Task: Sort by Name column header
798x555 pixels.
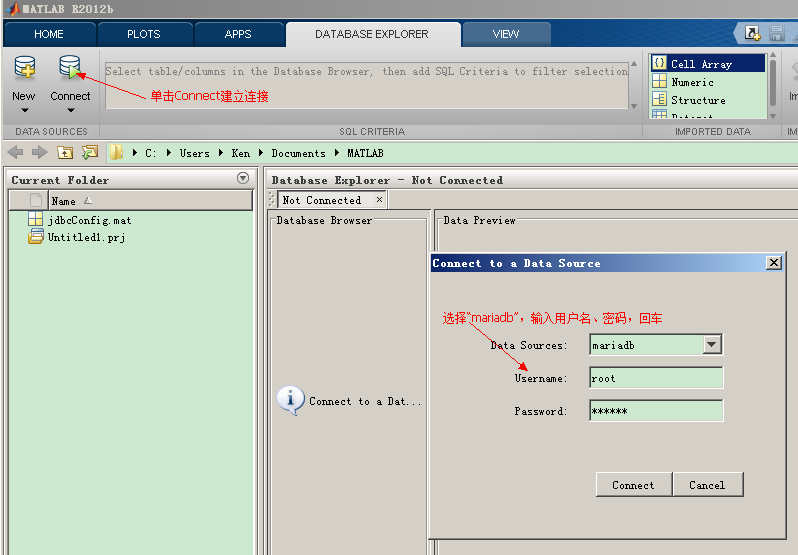Action: [150, 200]
